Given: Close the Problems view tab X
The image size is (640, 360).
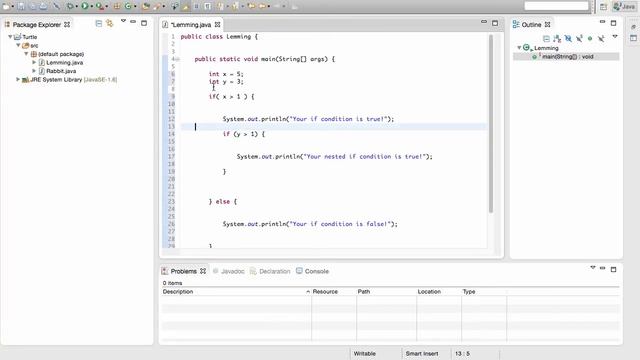Looking at the screenshot, I should pos(203,271).
